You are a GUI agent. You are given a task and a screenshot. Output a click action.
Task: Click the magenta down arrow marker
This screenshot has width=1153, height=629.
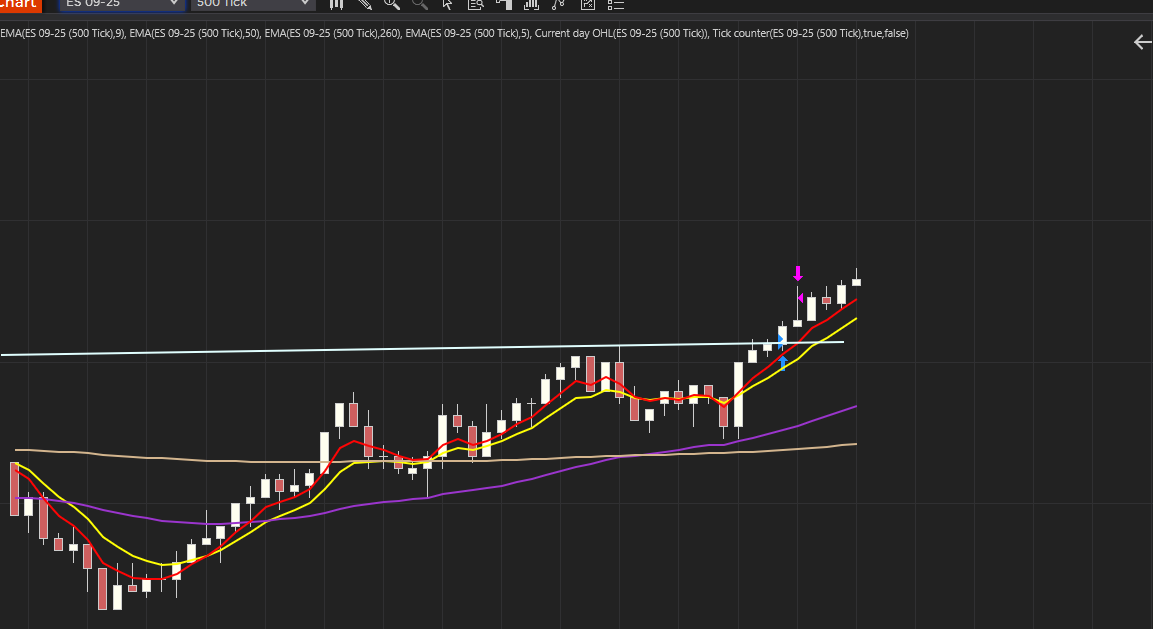tap(798, 274)
